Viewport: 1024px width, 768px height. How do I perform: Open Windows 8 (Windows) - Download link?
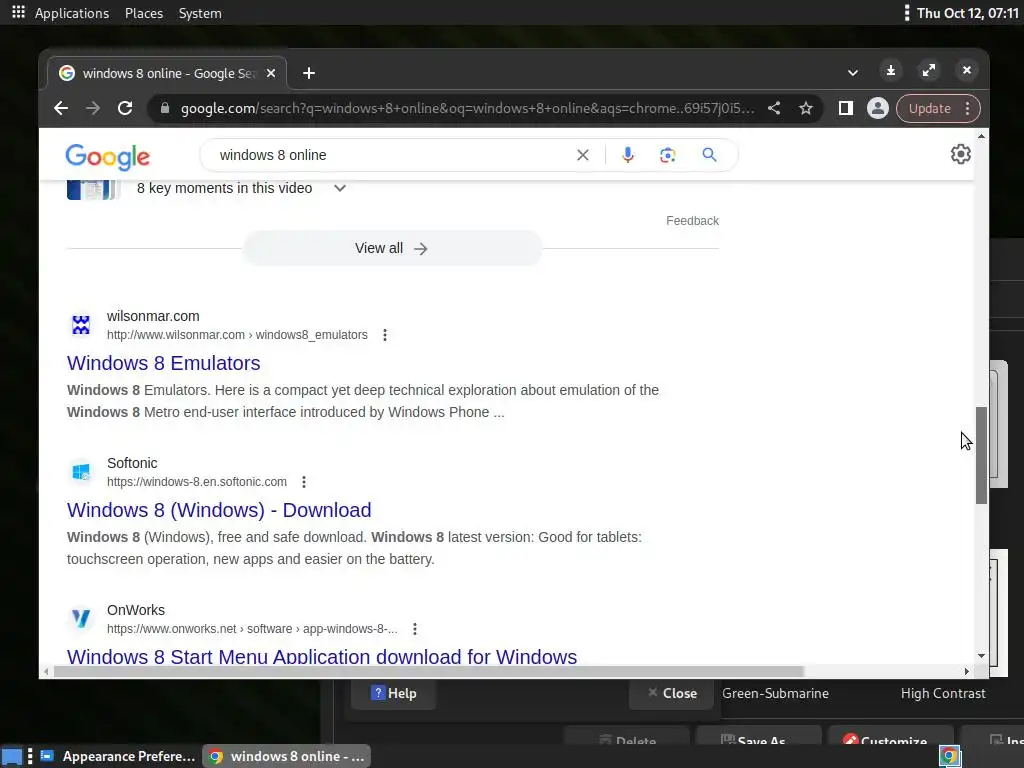(x=219, y=510)
